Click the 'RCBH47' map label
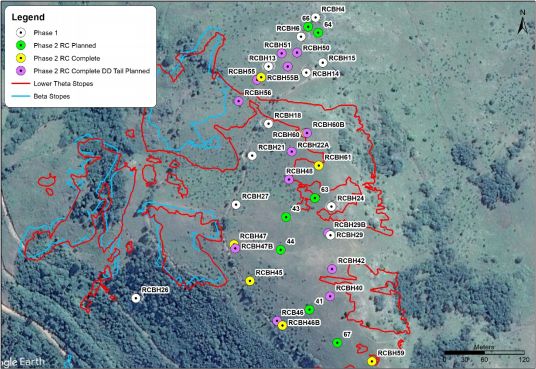The height and width of the screenshot is (369, 536). point(253,236)
